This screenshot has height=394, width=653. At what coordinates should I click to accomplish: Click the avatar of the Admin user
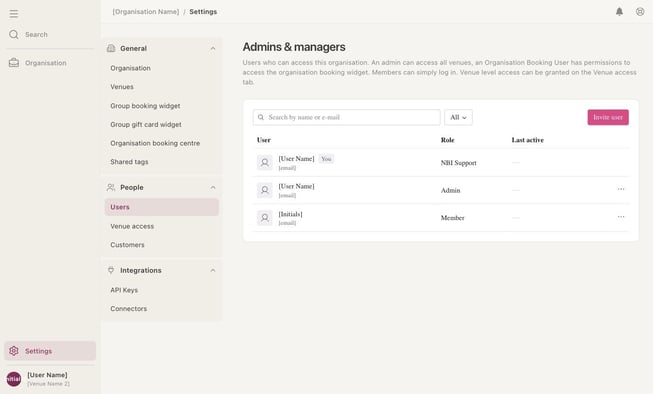coord(264,190)
